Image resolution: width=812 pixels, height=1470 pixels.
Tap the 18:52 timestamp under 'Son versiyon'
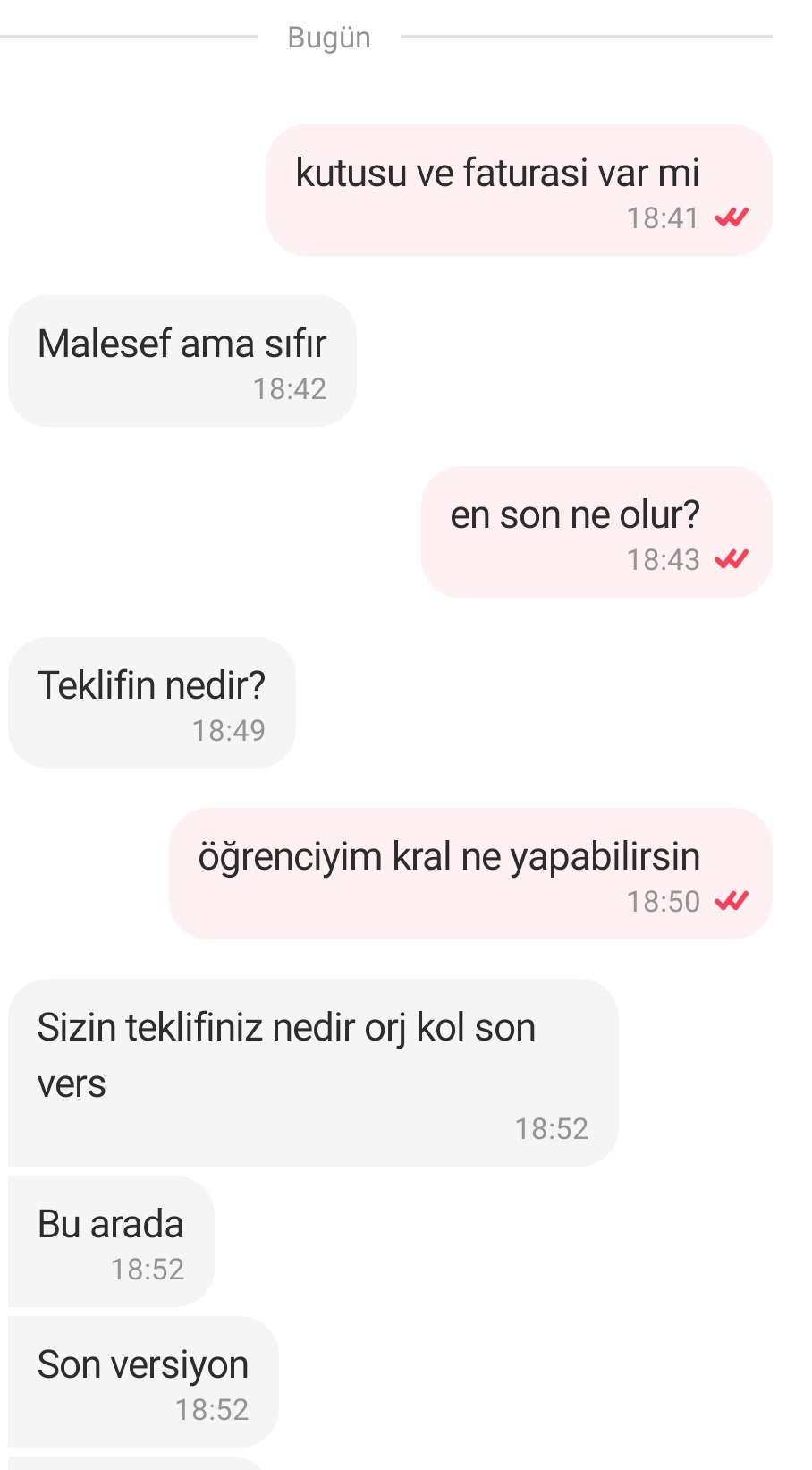[x=212, y=1410]
